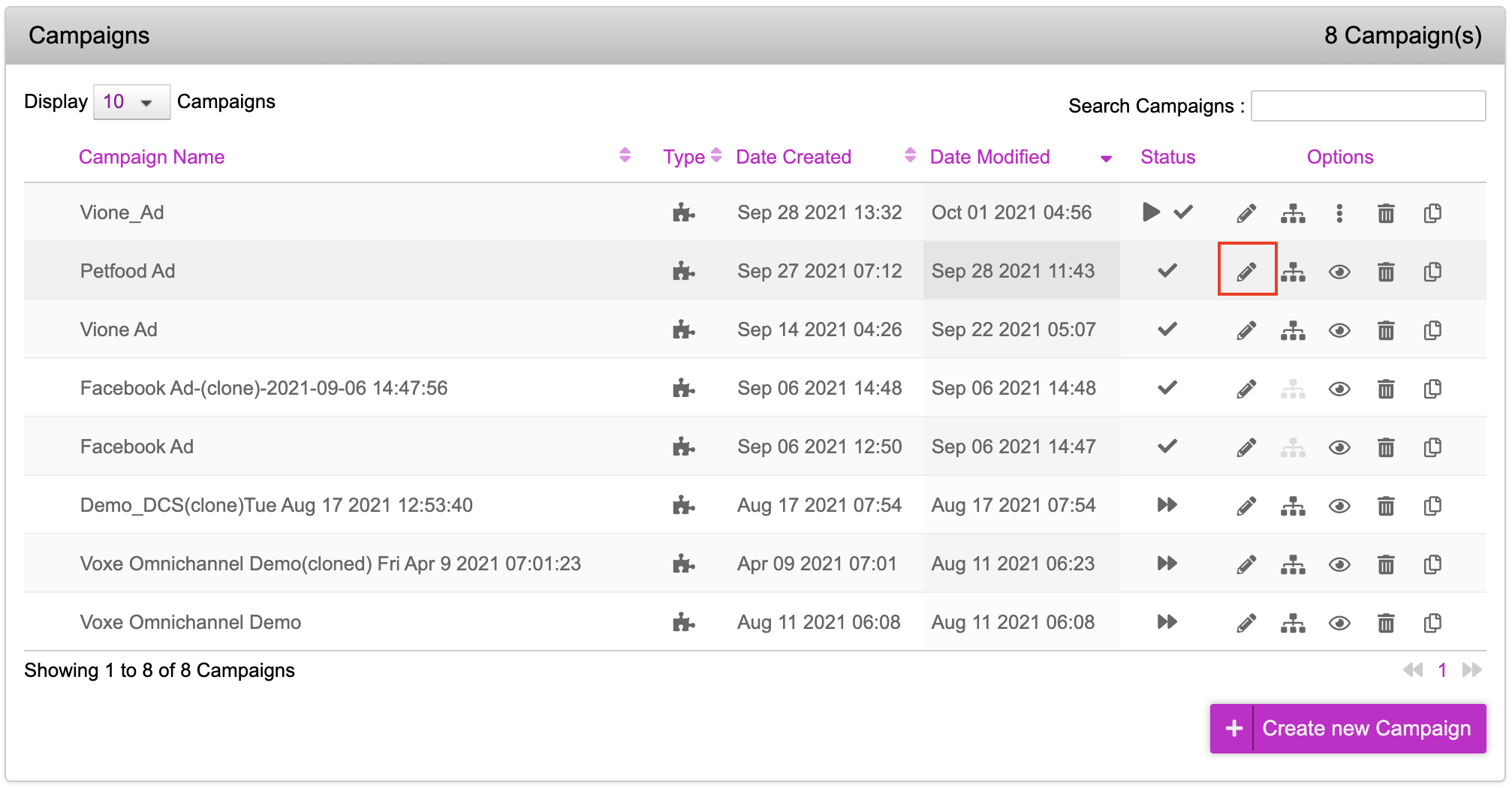Preview Facebook Ad via the eye icon
The height and width of the screenshot is (788, 1512).
point(1339,447)
